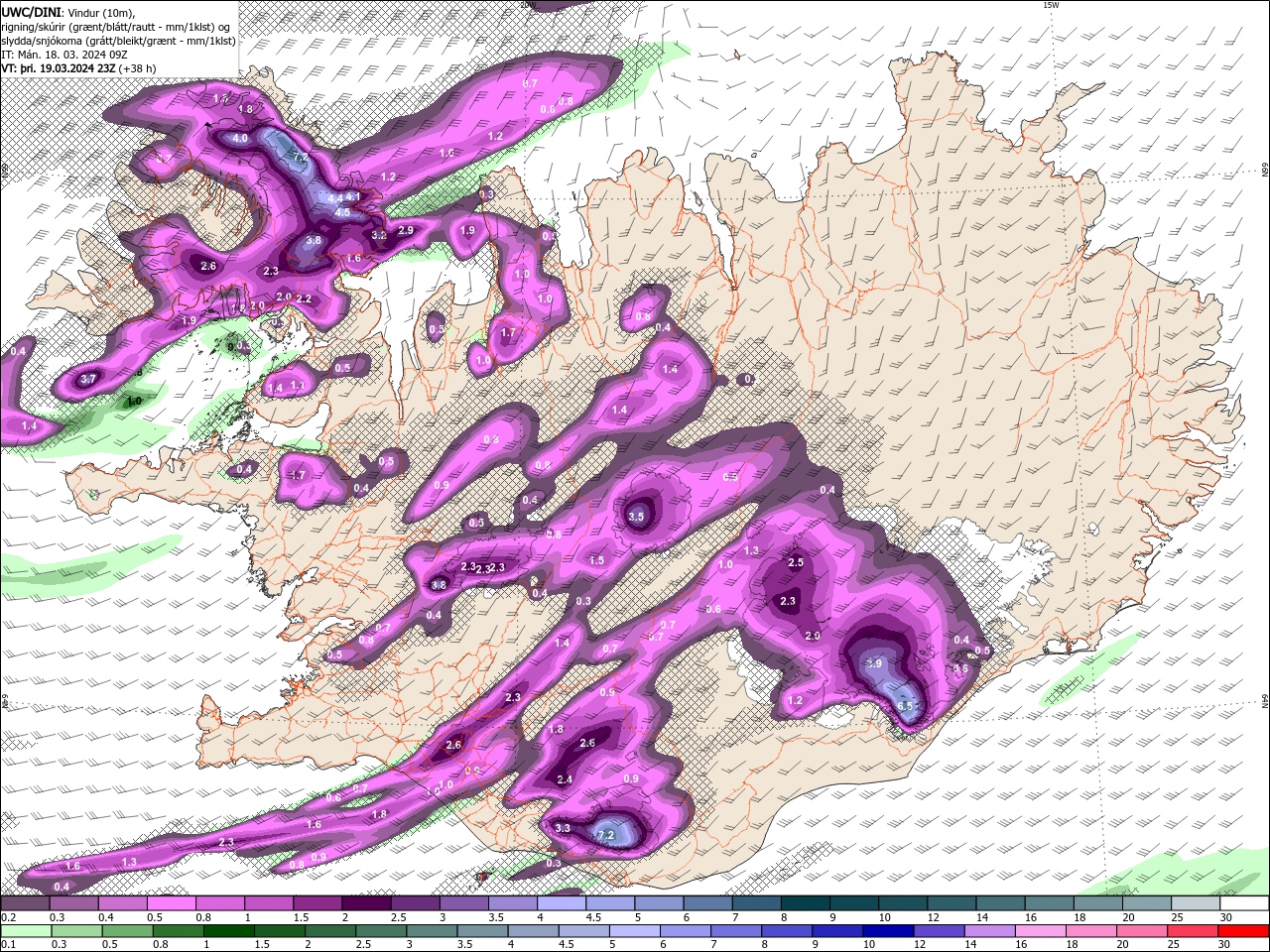Click the 3.3 value label on the map
The width and height of the screenshot is (1270, 952).
click(563, 827)
